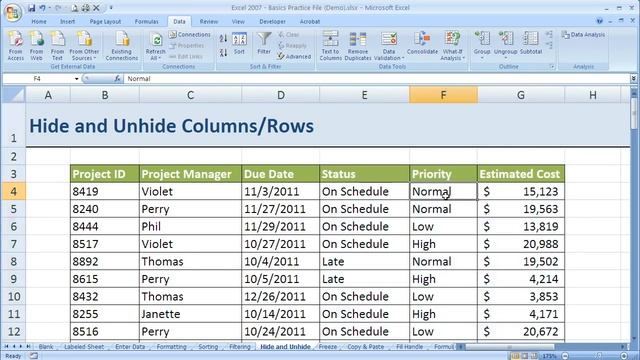Image resolution: width=640 pixels, height=360 pixels.
Task: Import data From Web
Action: click(x=36, y=46)
